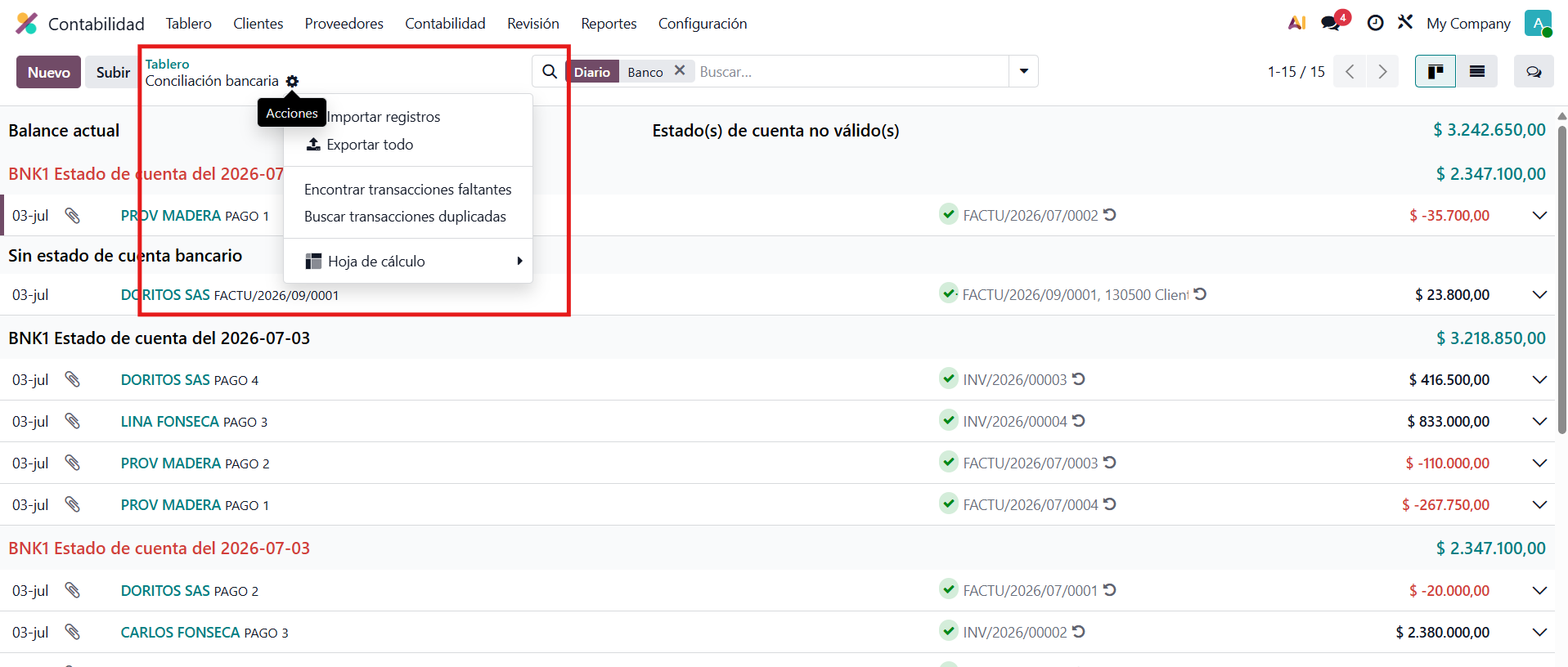Image resolution: width=1568 pixels, height=667 pixels.
Task: Open the activities clock icon
Action: pos(1375,23)
